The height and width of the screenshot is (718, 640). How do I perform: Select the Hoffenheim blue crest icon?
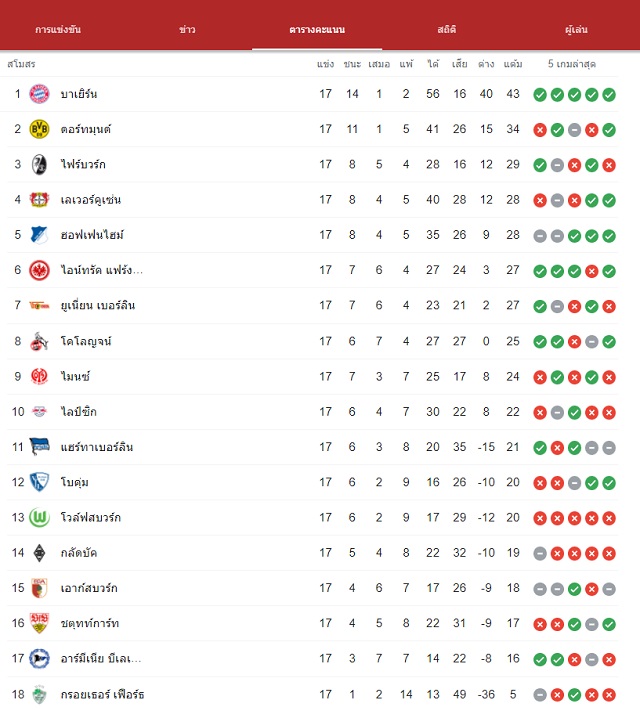[39, 235]
